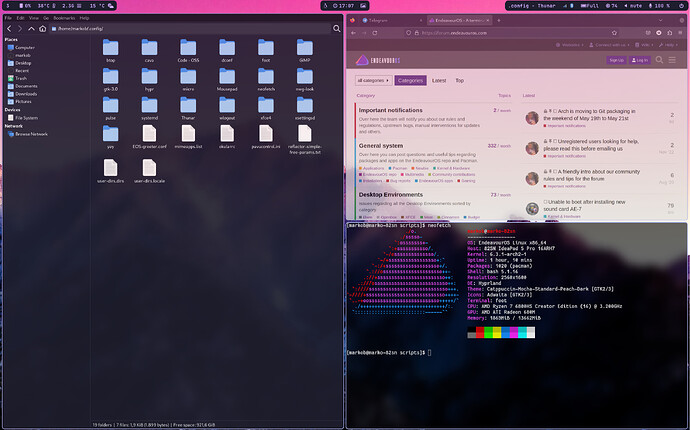Expand the Help dropdown on forum header
This screenshot has width=690, height=430.
pyautogui.click(x=669, y=45)
